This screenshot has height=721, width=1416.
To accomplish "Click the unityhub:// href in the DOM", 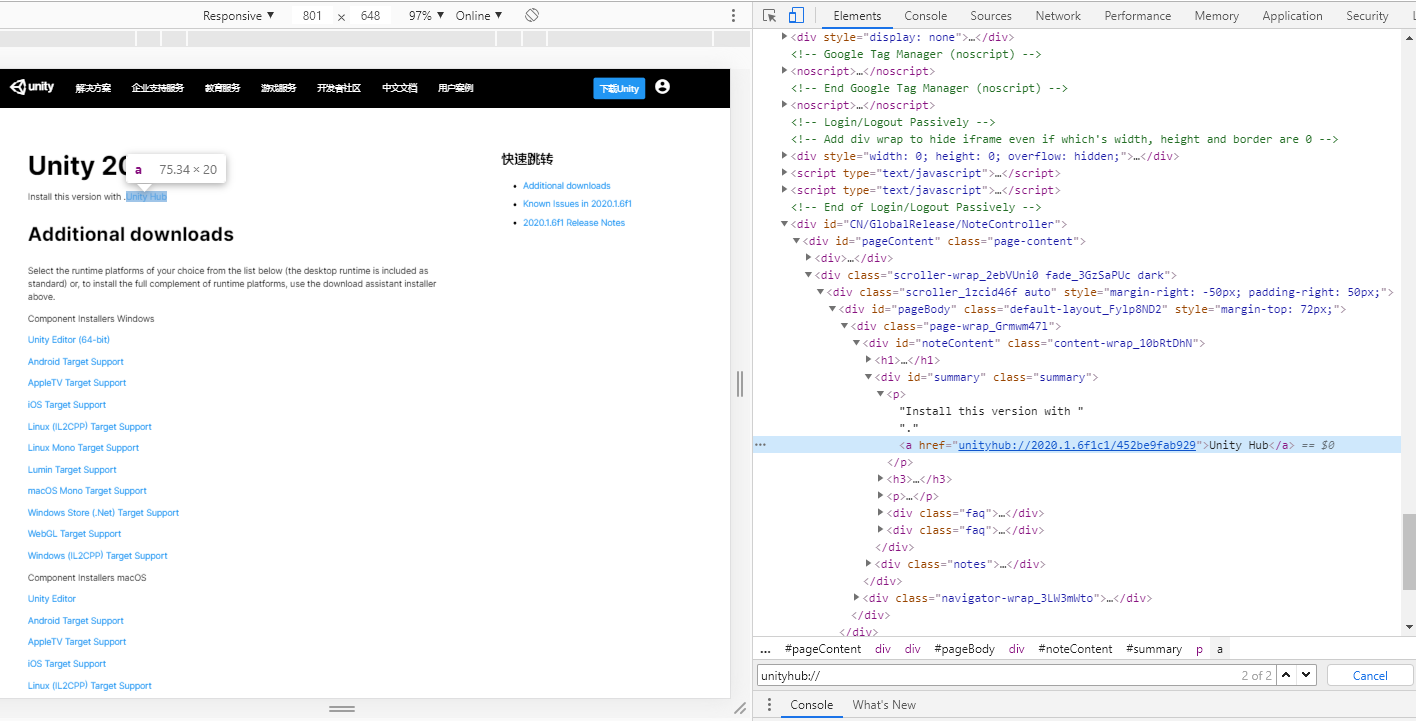I will (1077, 445).
